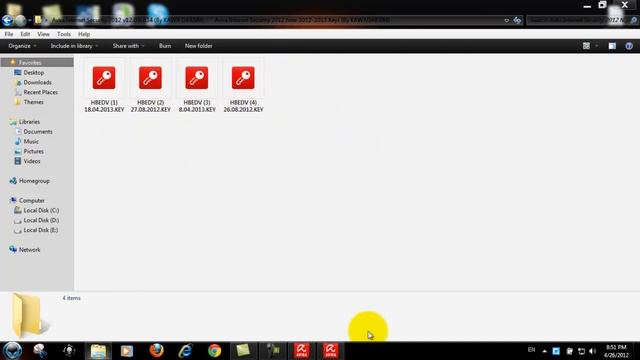
Task: Open the network tray icon
Action: (x=581, y=351)
